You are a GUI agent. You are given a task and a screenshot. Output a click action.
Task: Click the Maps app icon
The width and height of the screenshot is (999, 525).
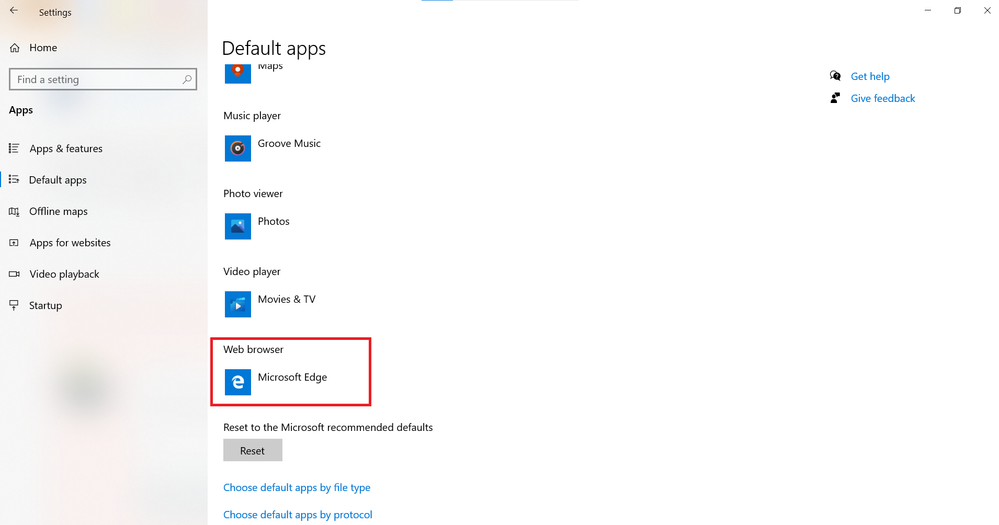[x=238, y=73]
